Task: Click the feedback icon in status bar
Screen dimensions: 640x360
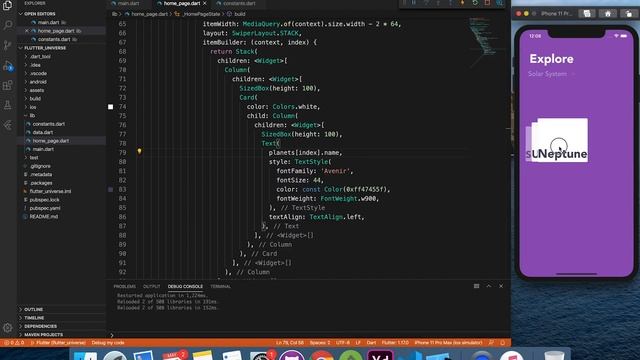Action: 491,342
